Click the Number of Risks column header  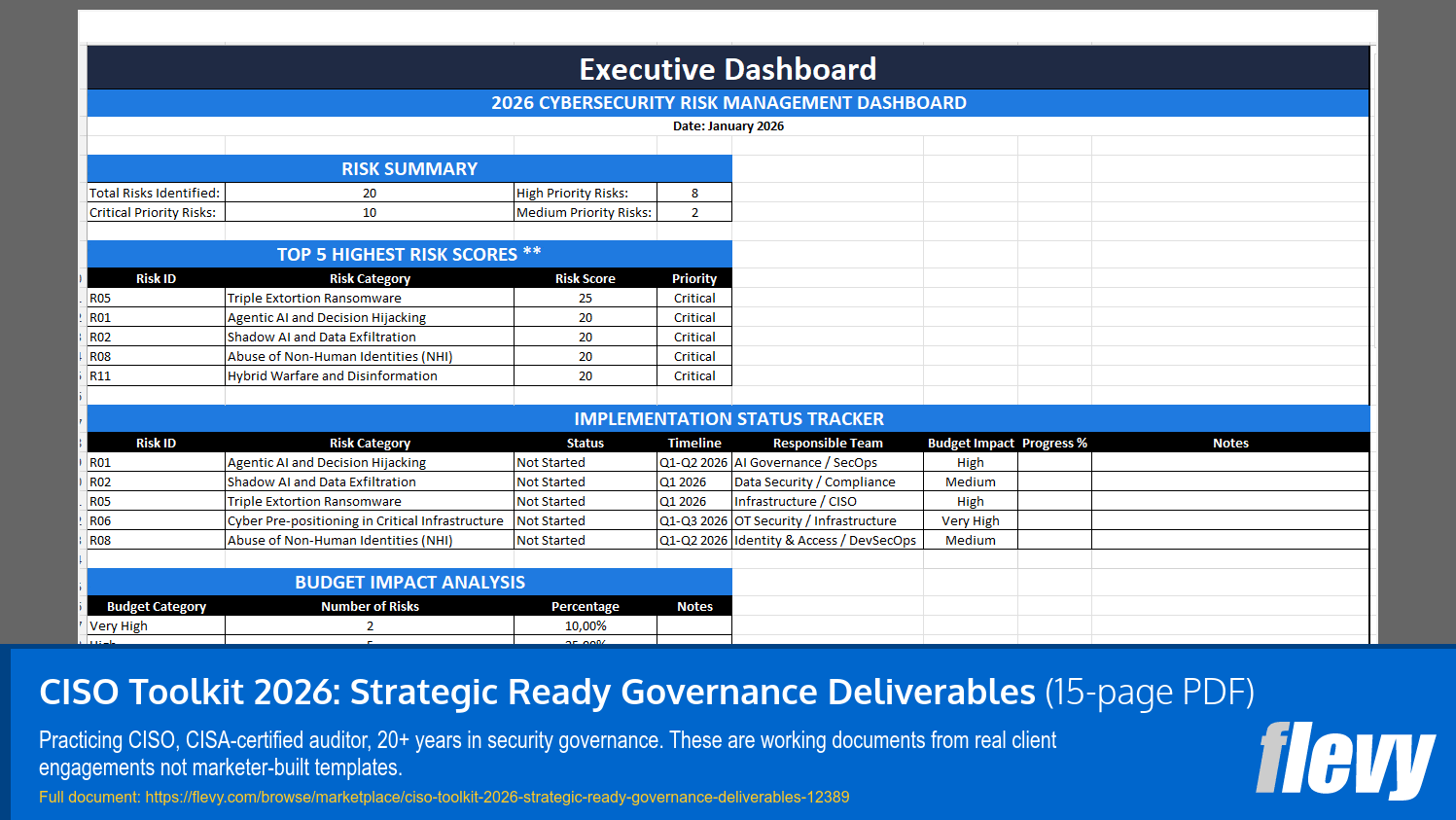(370, 606)
